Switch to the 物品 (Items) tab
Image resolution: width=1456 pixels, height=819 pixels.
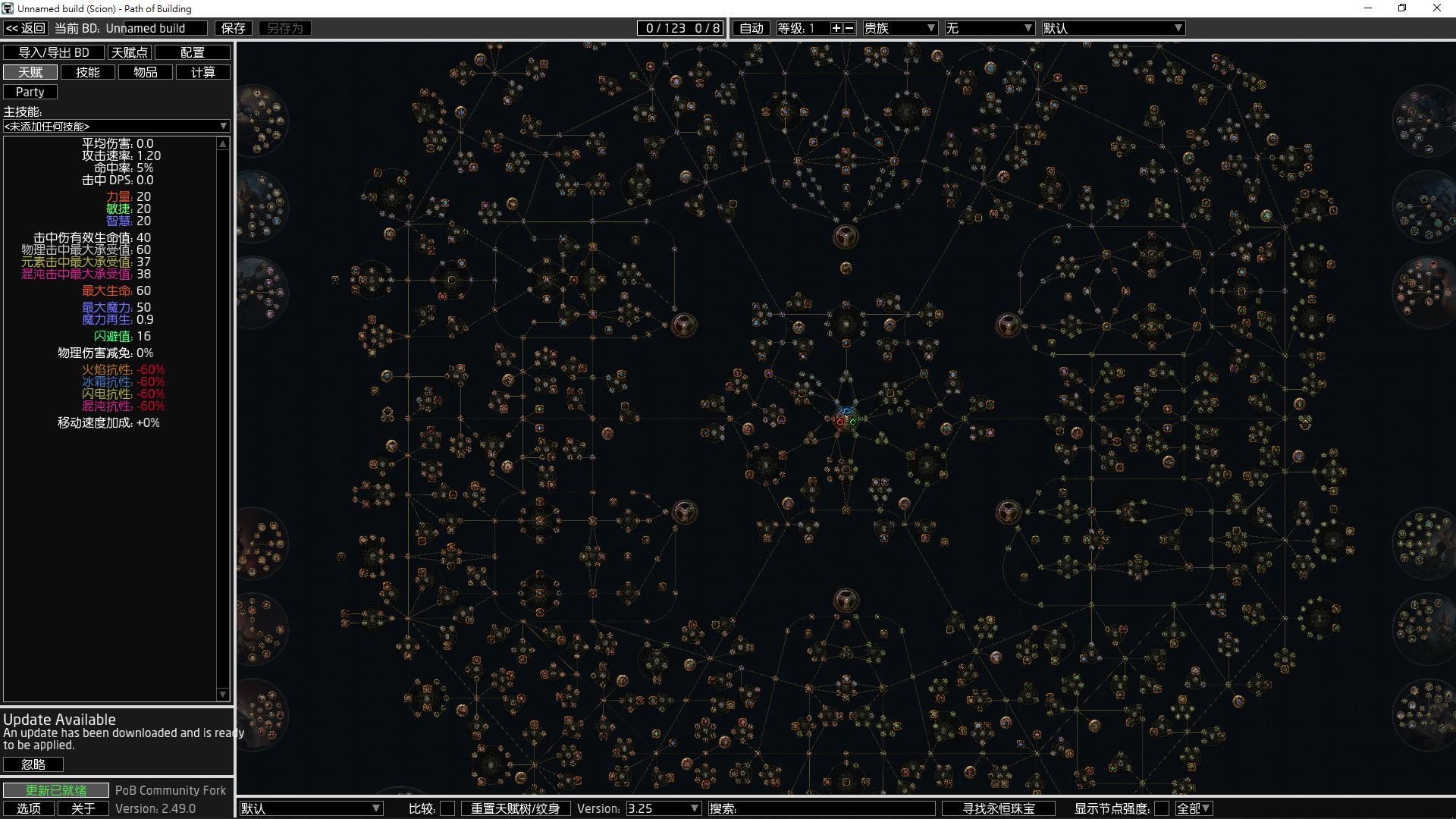point(146,72)
